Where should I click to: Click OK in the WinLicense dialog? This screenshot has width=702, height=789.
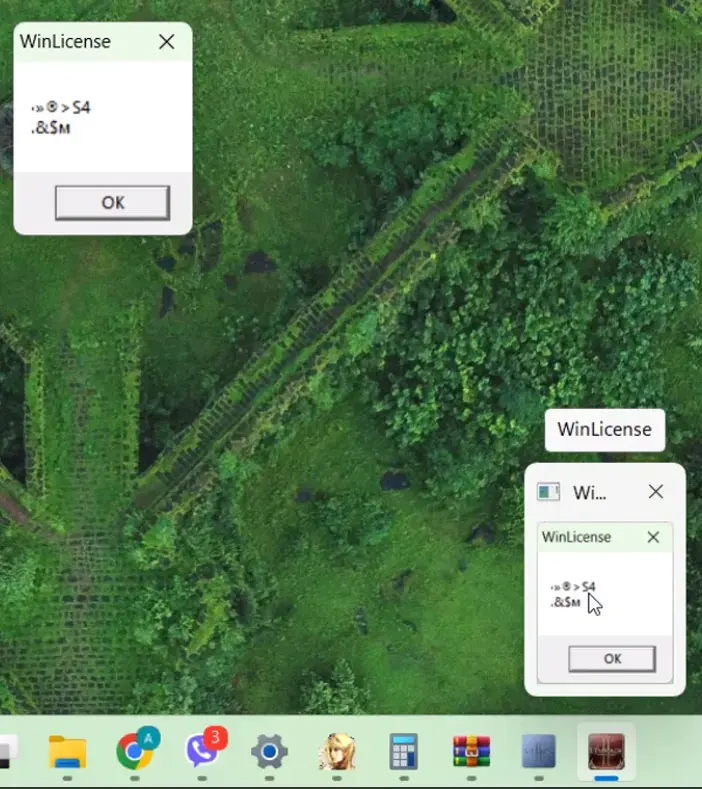point(112,202)
